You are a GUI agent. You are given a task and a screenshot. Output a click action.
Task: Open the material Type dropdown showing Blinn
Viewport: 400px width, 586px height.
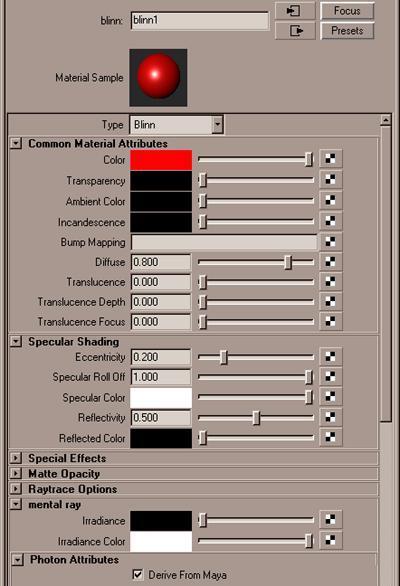coord(176,125)
